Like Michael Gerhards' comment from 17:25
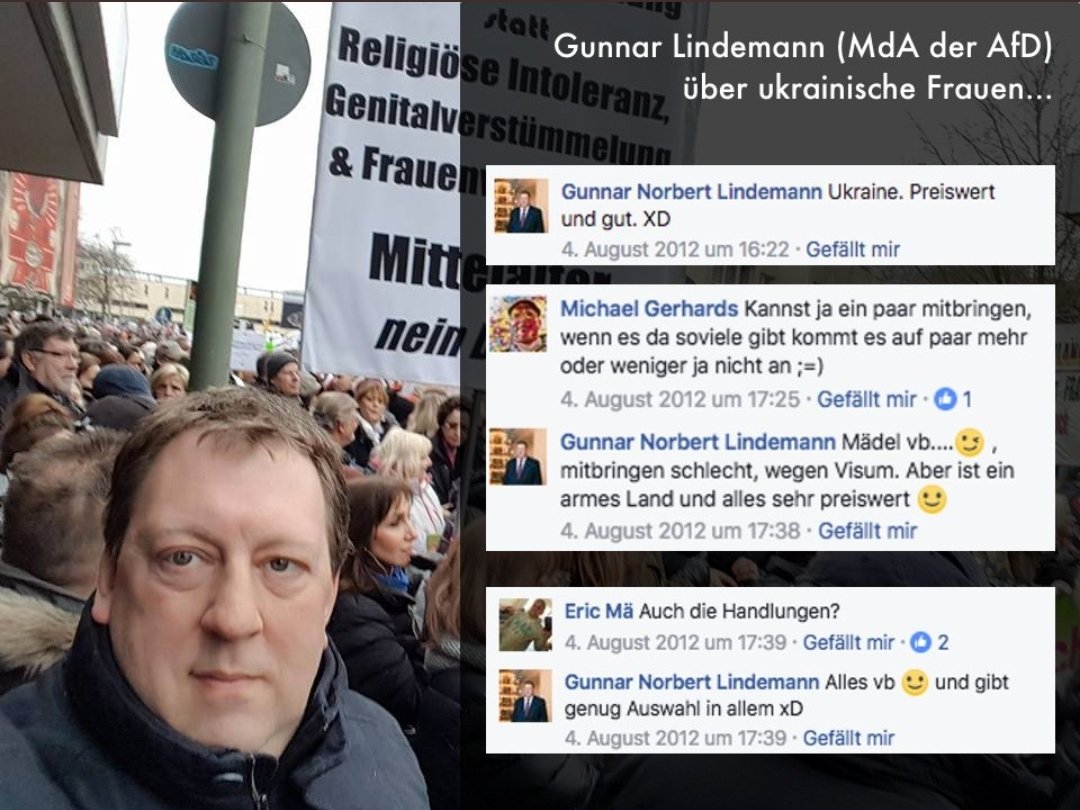The width and height of the screenshot is (1080, 810). (x=866, y=399)
